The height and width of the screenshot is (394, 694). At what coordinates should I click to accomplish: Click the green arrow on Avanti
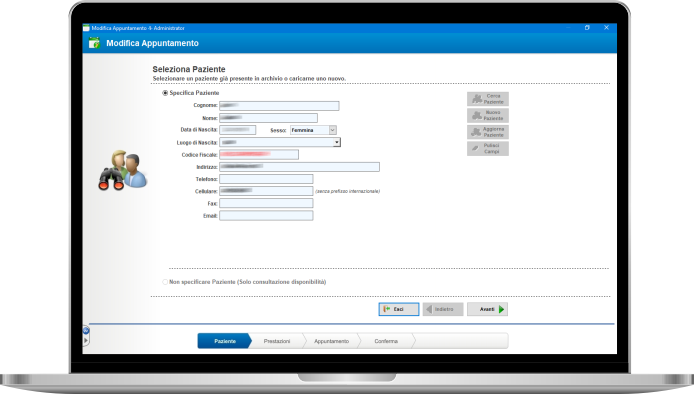[x=501, y=309]
